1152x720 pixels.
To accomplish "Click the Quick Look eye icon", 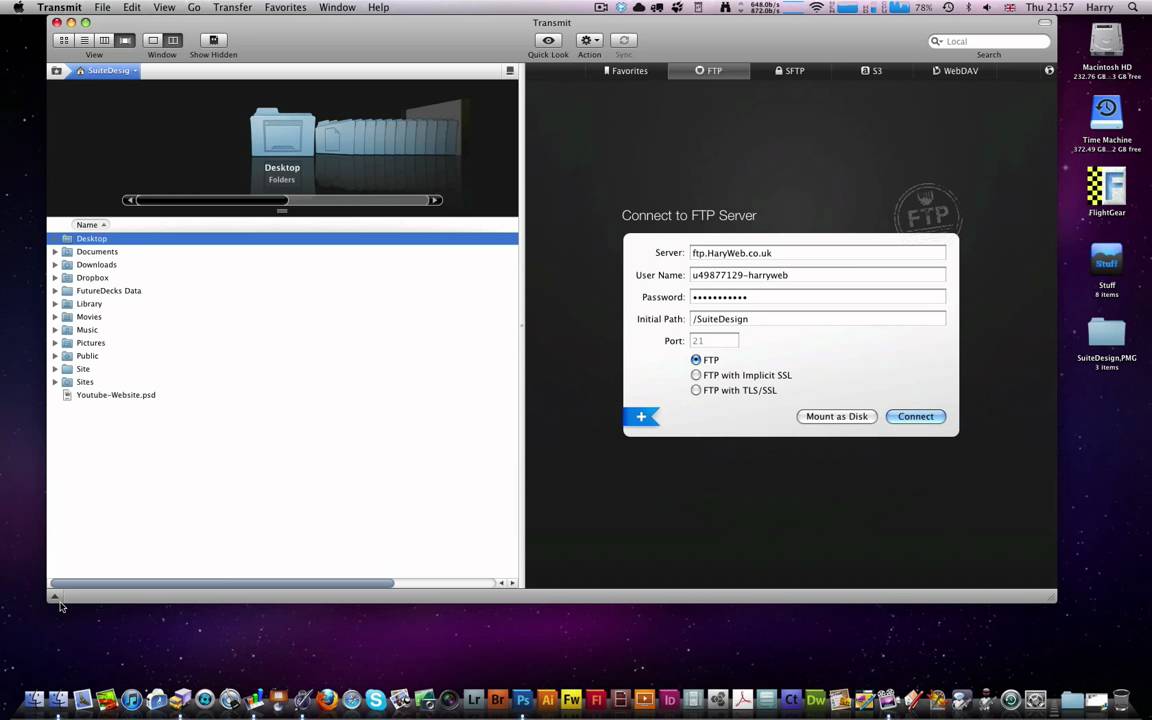I will click(548, 40).
